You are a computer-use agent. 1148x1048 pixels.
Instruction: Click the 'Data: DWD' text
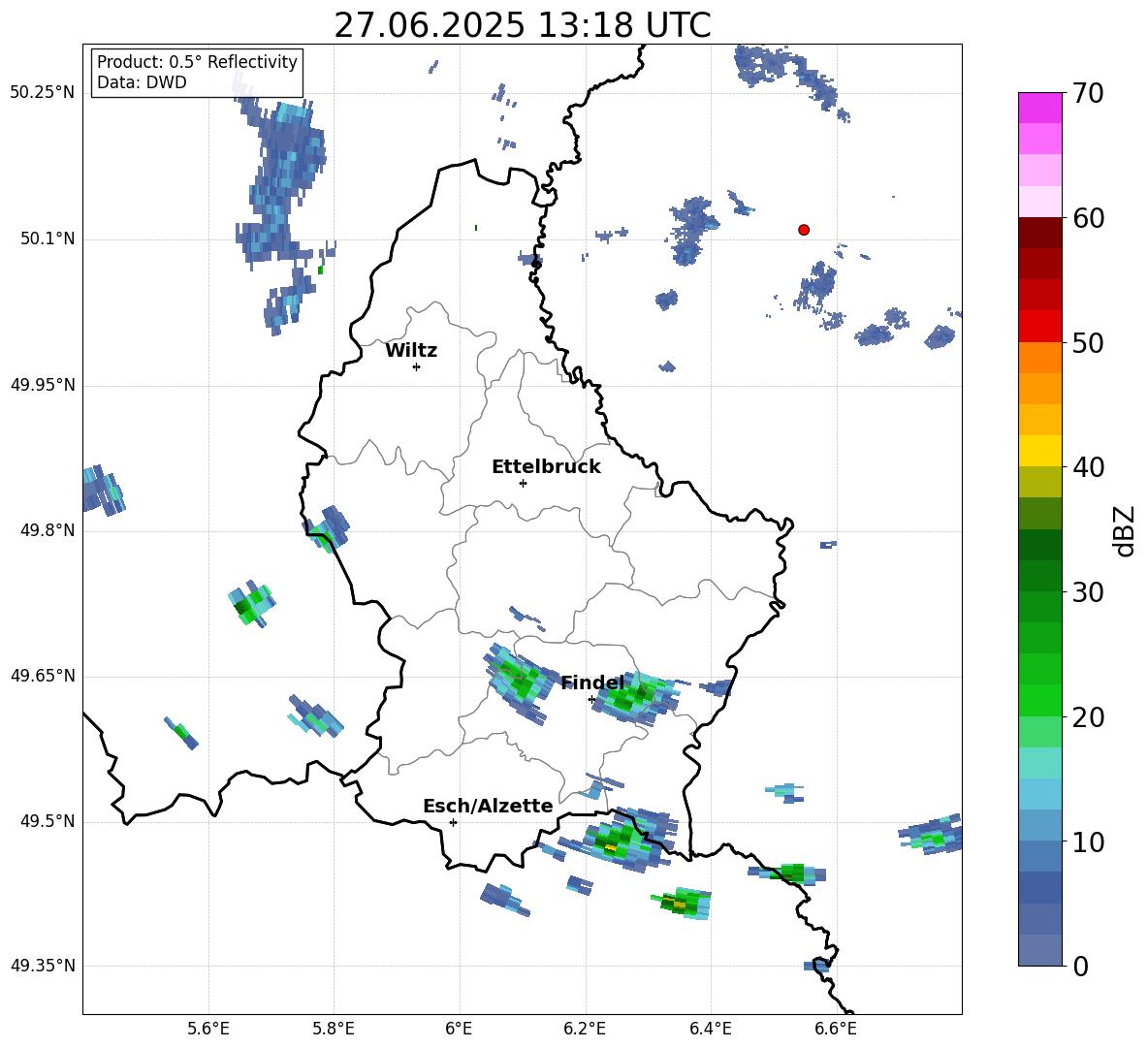point(142,82)
